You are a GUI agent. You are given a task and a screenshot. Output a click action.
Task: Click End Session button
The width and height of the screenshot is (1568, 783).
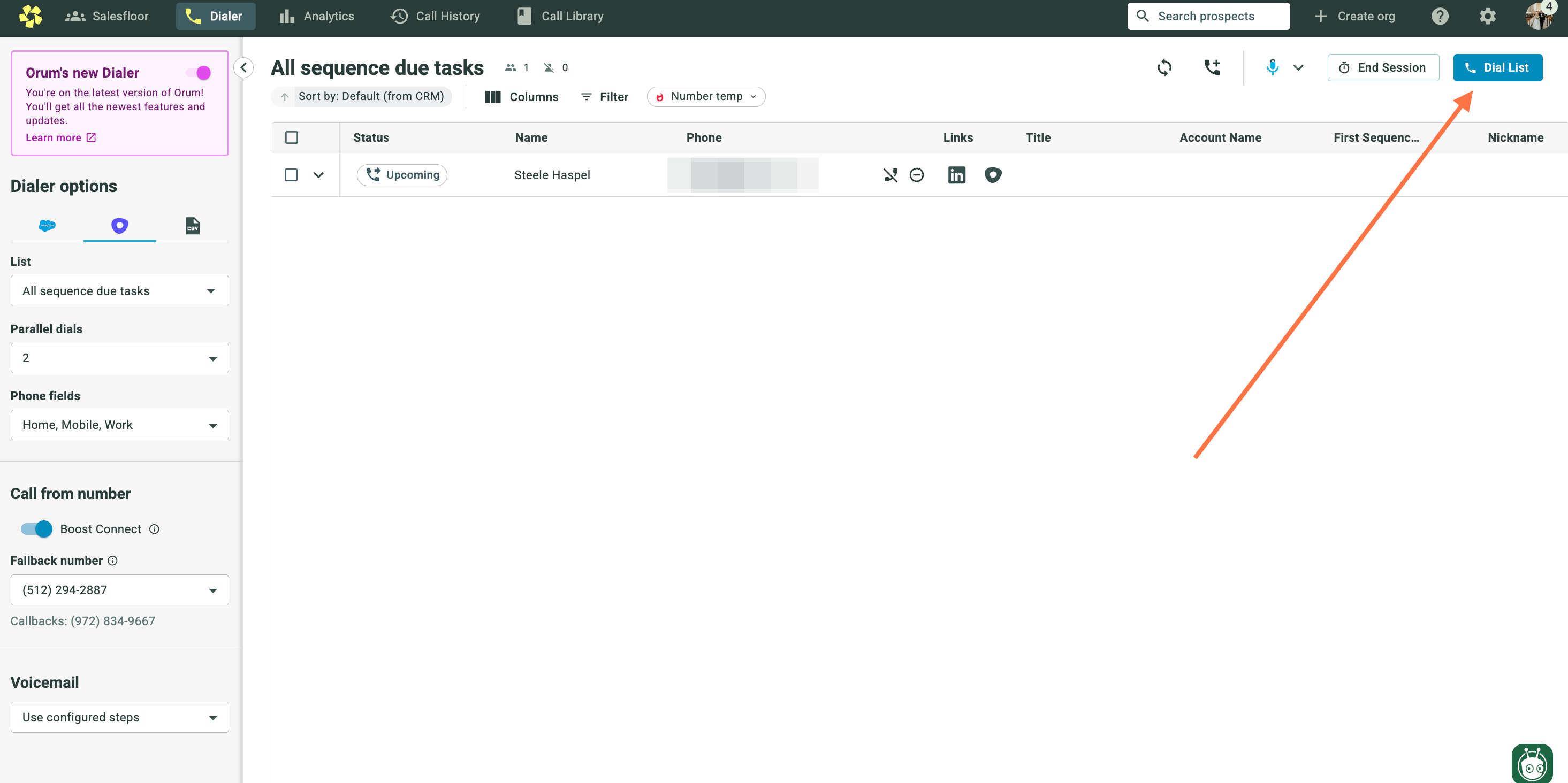1383,67
